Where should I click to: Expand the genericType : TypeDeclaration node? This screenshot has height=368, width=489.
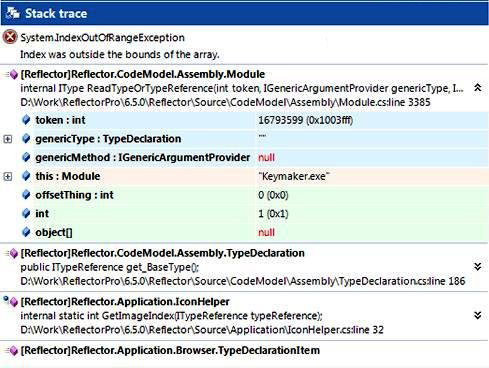tap(8, 139)
